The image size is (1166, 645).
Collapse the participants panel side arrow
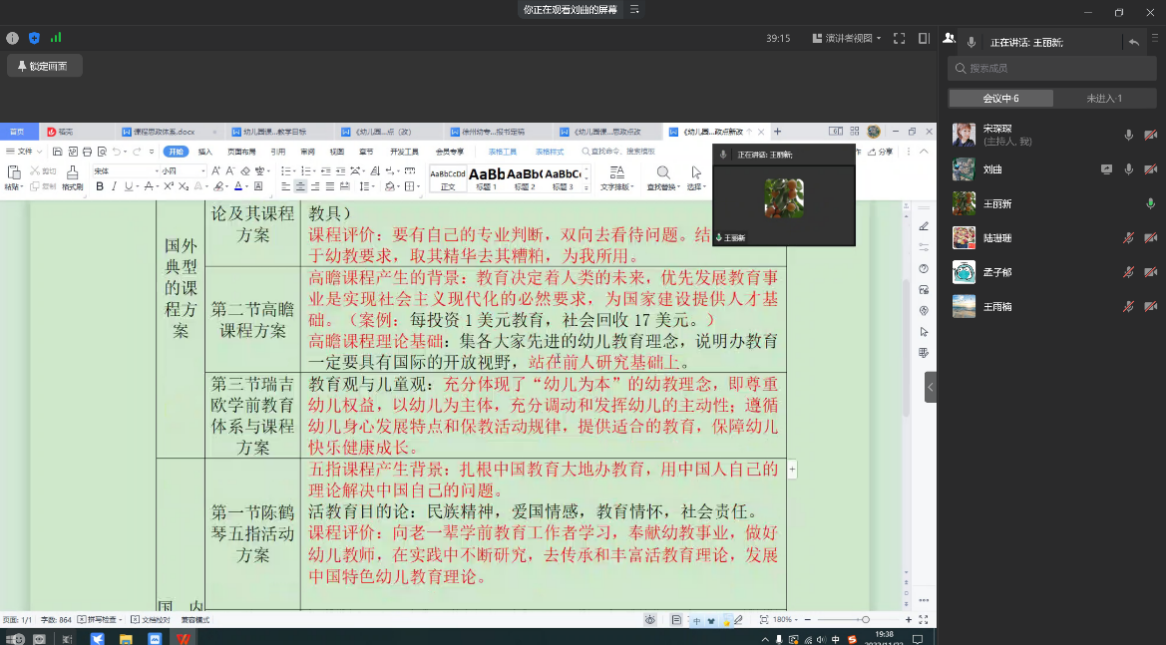[930, 387]
